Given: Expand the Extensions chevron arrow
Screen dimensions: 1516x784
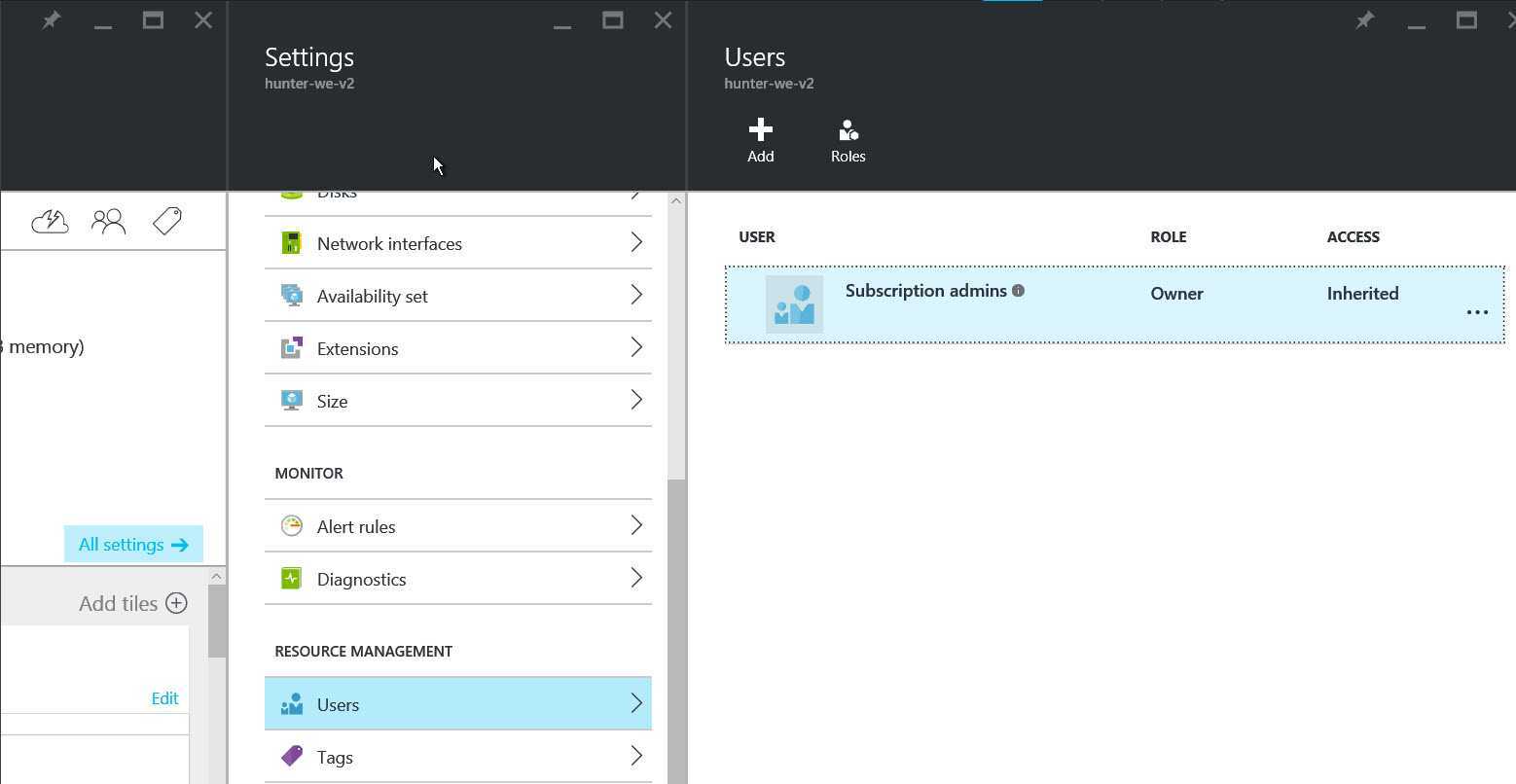Looking at the screenshot, I should [636, 348].
